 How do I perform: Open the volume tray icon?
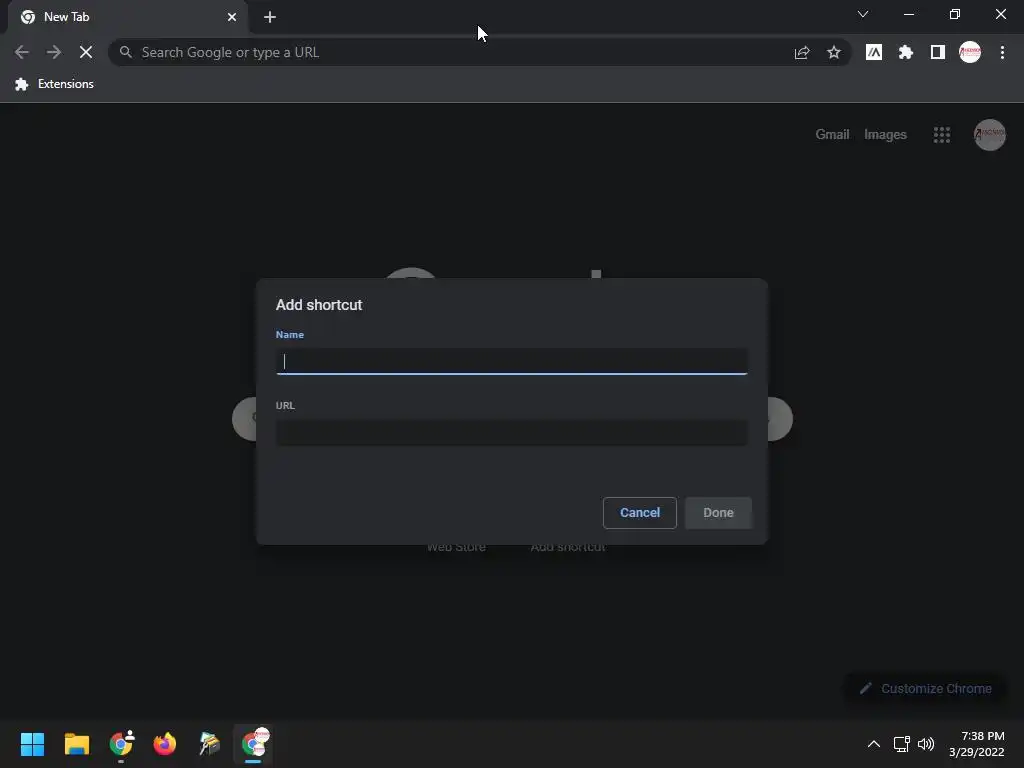(x=926, y=744)
